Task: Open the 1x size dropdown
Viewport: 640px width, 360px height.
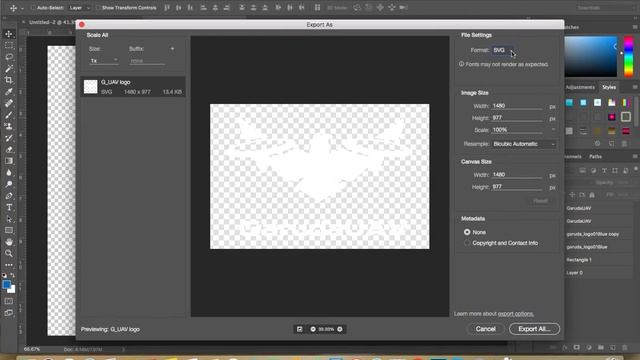Action: pos(104,61)
